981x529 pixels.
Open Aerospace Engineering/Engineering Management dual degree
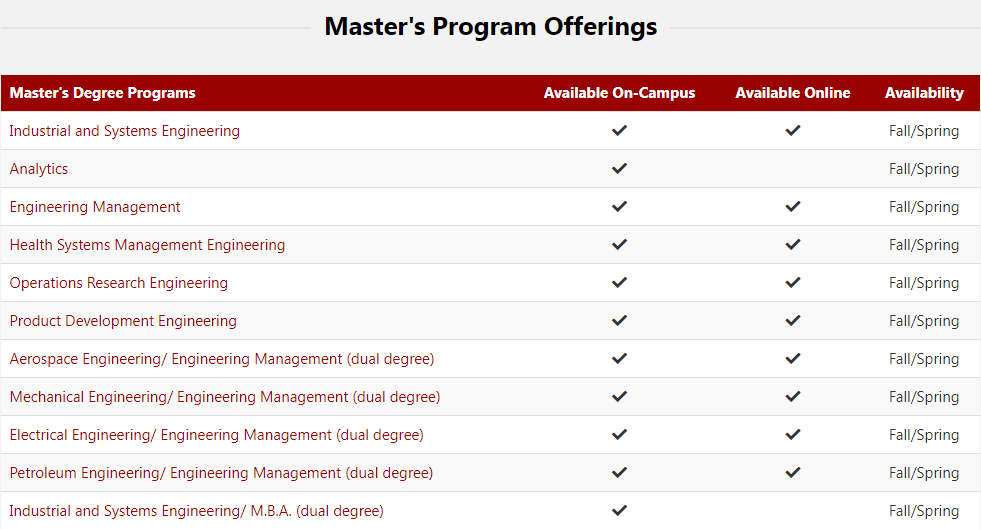pos(222,359)
